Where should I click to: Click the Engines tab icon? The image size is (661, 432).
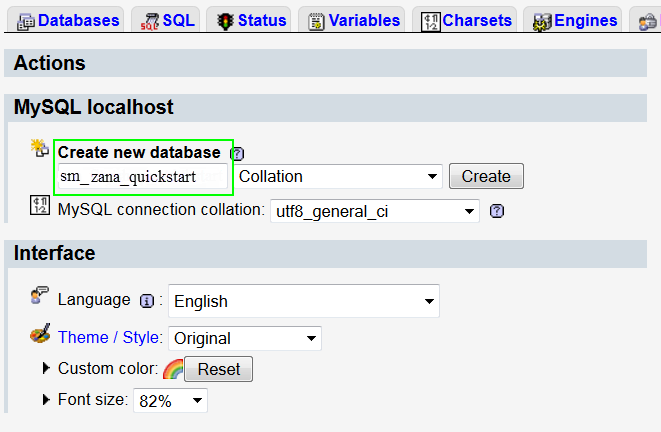[542, 22]
